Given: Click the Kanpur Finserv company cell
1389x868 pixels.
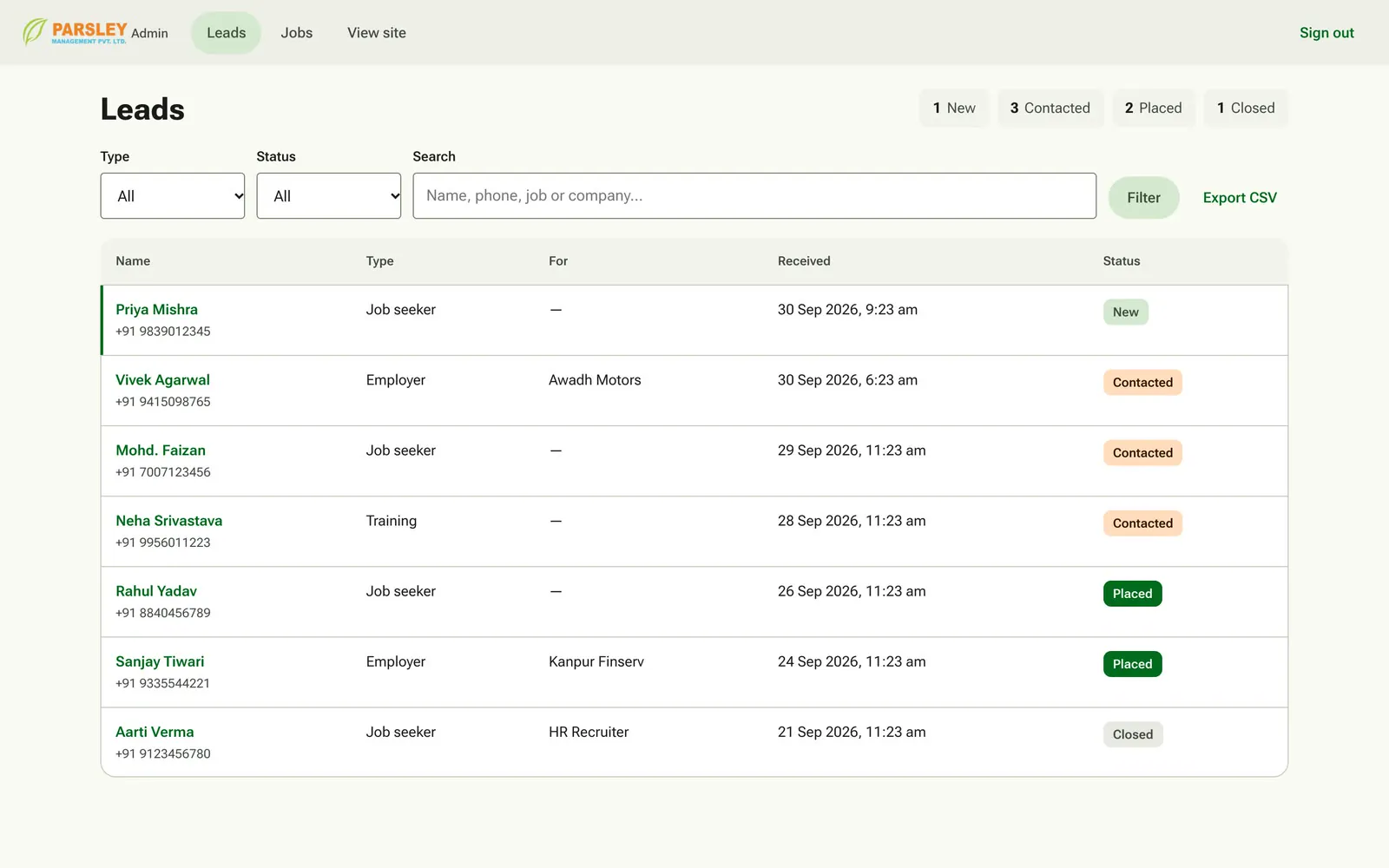Looking at the screenshot, I should tap(596, 661).
